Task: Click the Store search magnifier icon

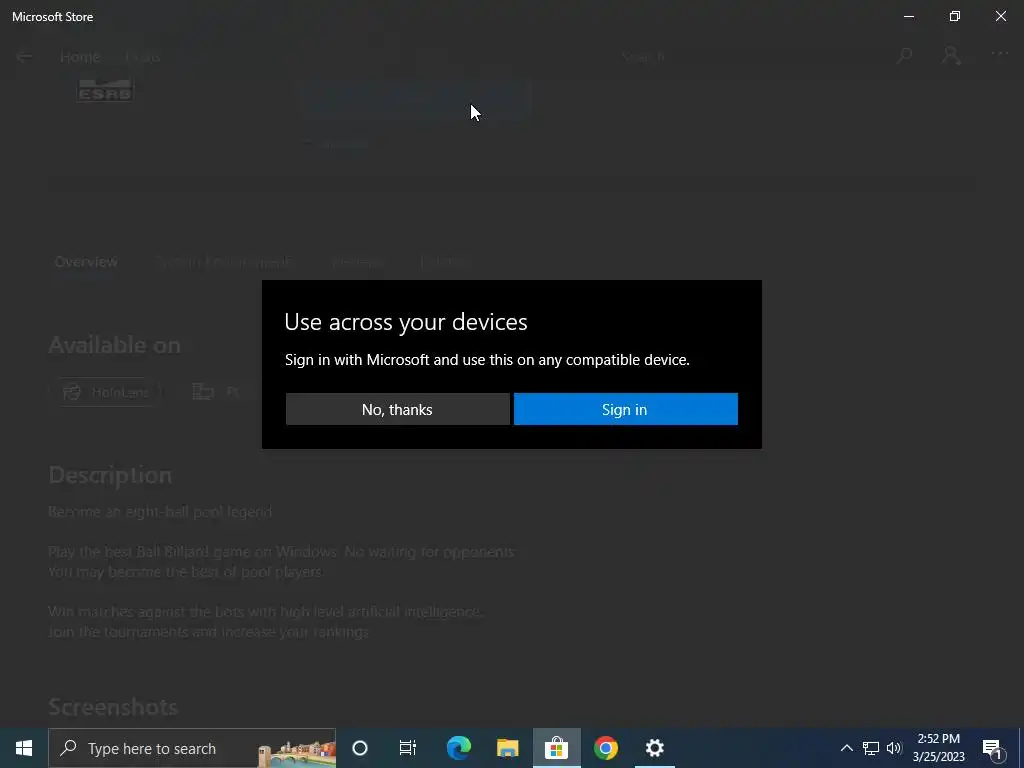Action: (x=904, y=56)
